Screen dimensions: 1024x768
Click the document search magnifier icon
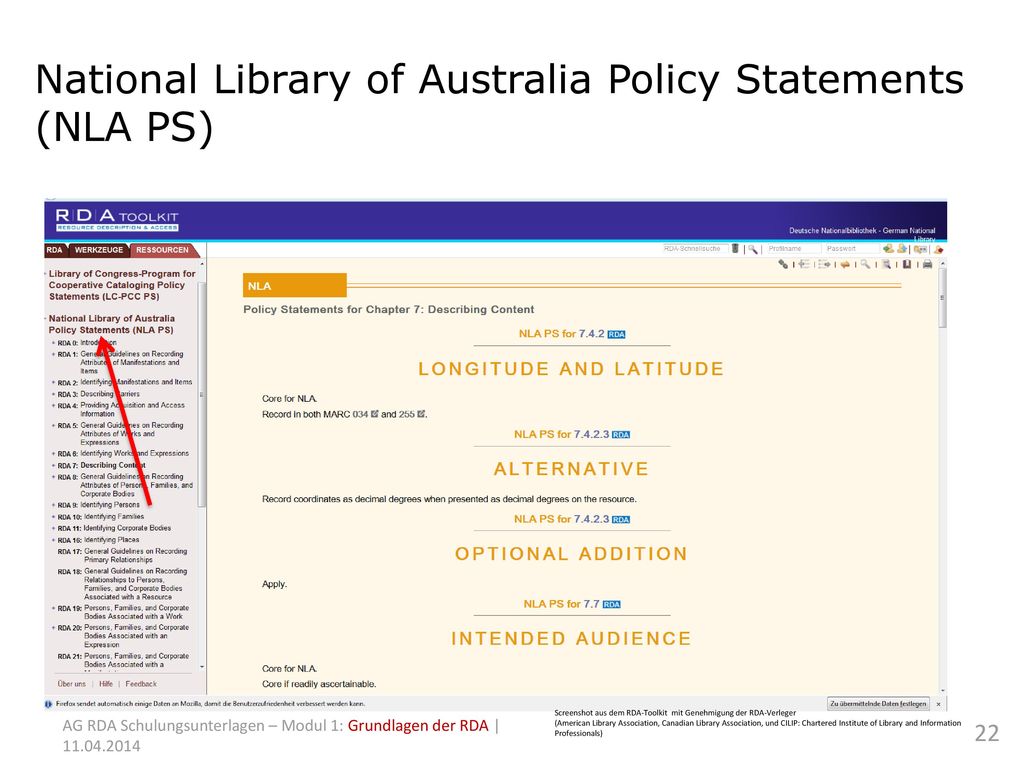[865, 264]
